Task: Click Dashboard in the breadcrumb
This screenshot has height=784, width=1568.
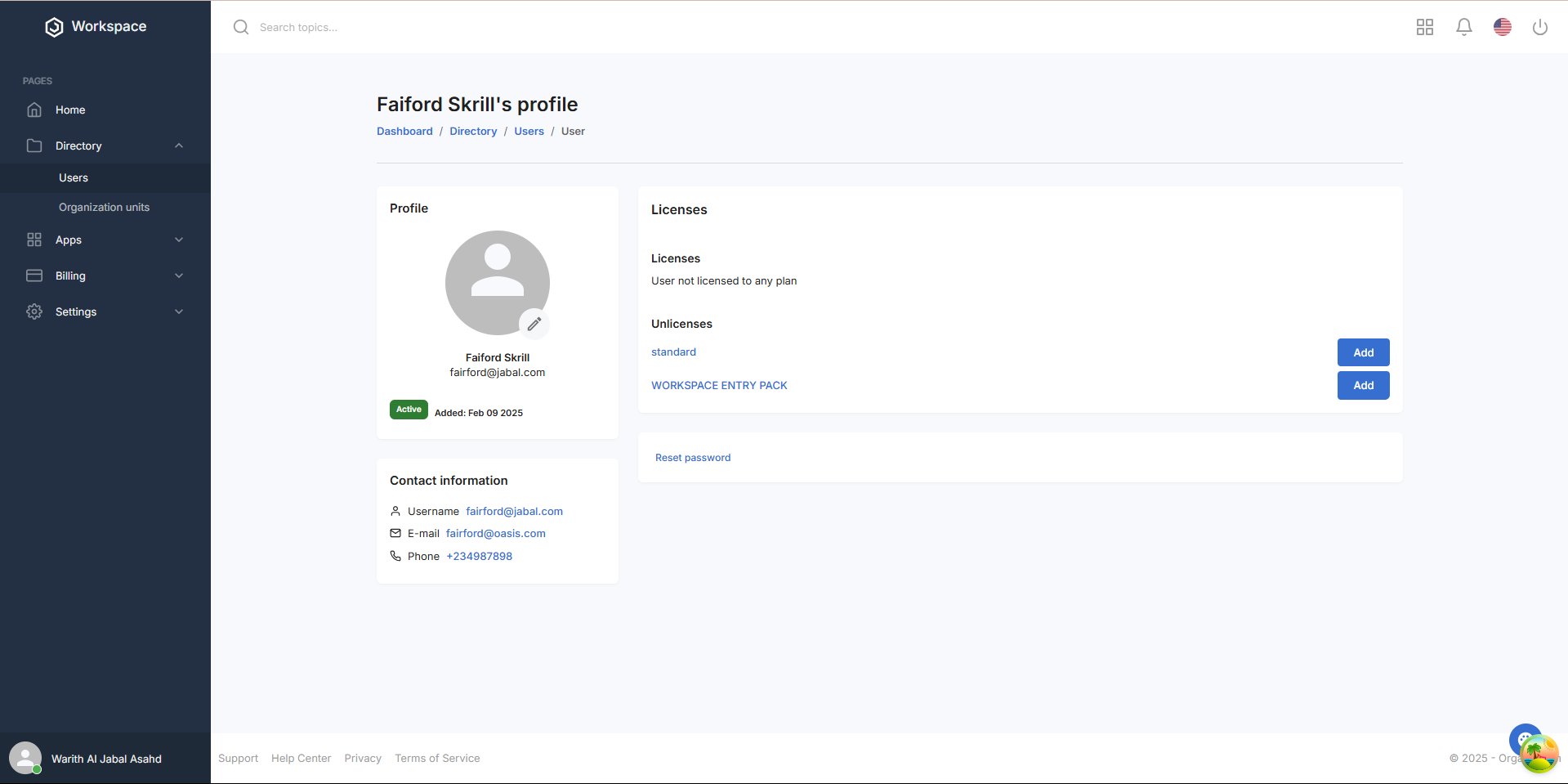Action: pyautogui.click(x=404, y=132)
